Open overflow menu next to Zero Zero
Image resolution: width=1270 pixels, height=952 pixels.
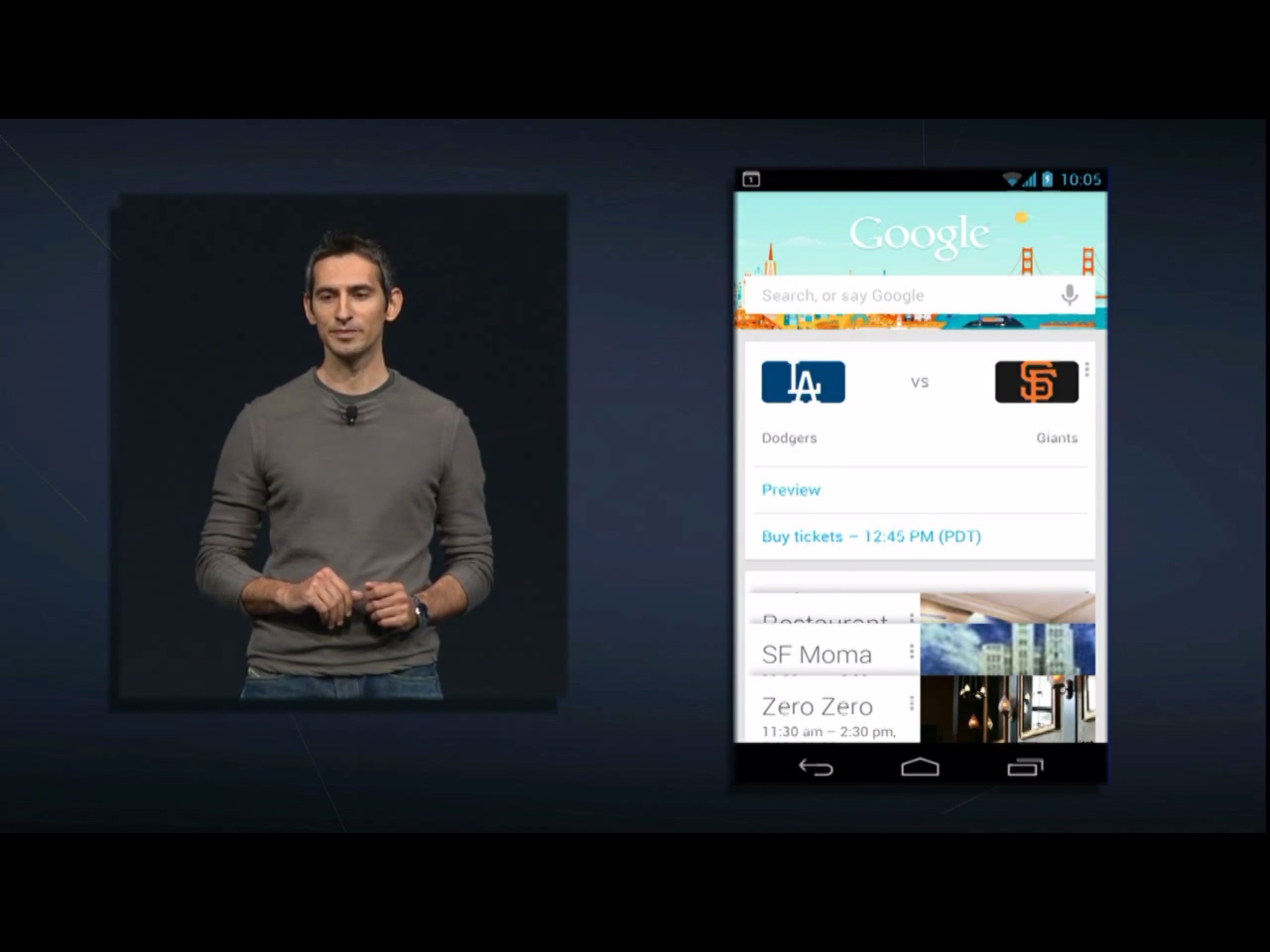pos(912,703)
